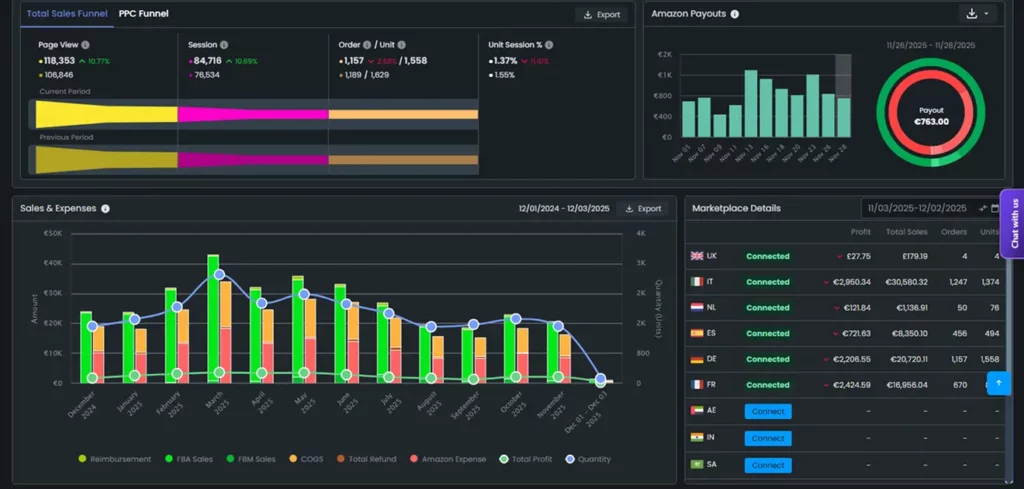Click the Sales & Expenses info icon
Viewport: 1024px width, 489px height.
[x=105, y=209]
